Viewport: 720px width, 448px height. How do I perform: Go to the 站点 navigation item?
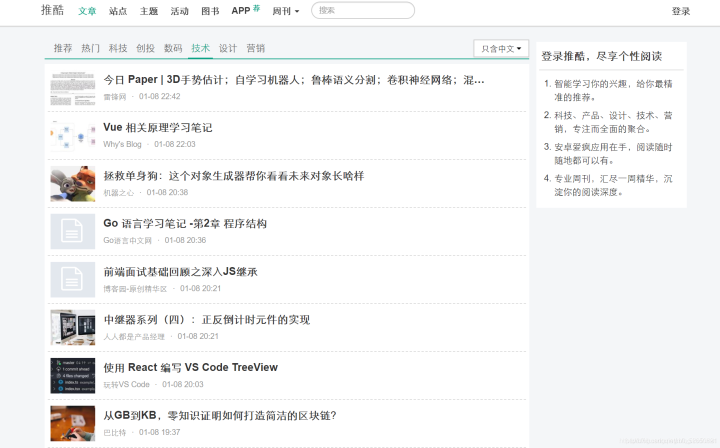(x=118, y=11)
